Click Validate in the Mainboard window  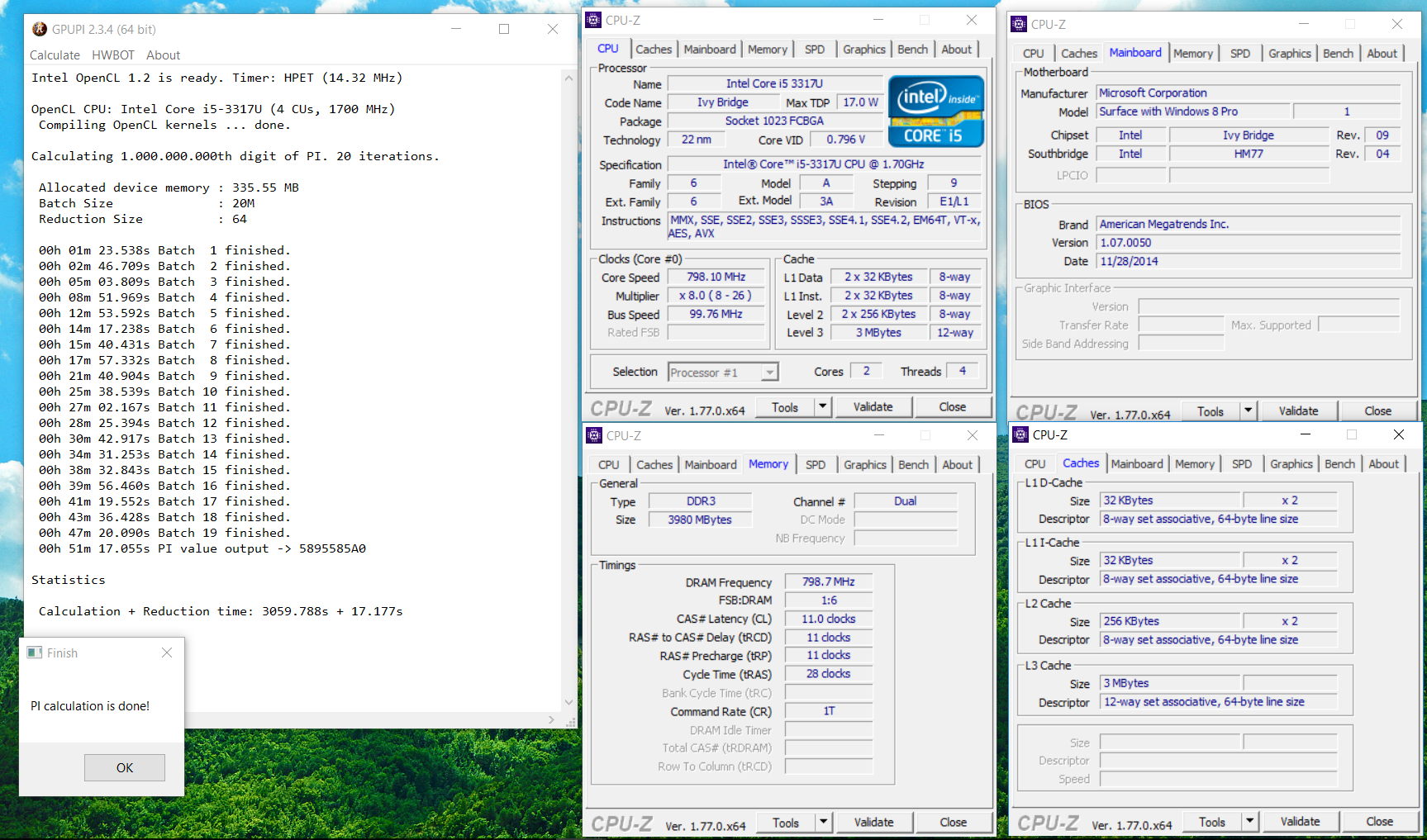[x=1298, y=411]
